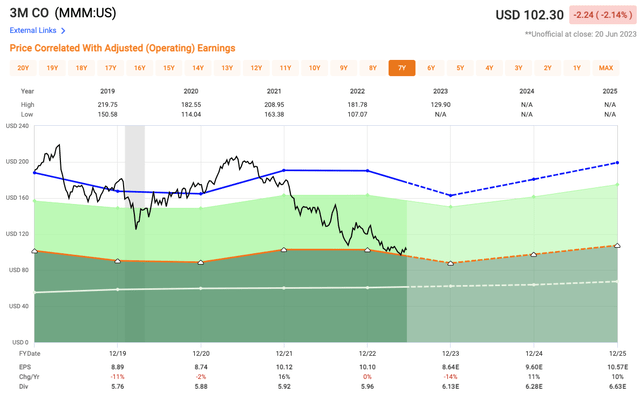Switch chart to the 3Y range
This screenshot has width=640, height=393.
point(518,68)
